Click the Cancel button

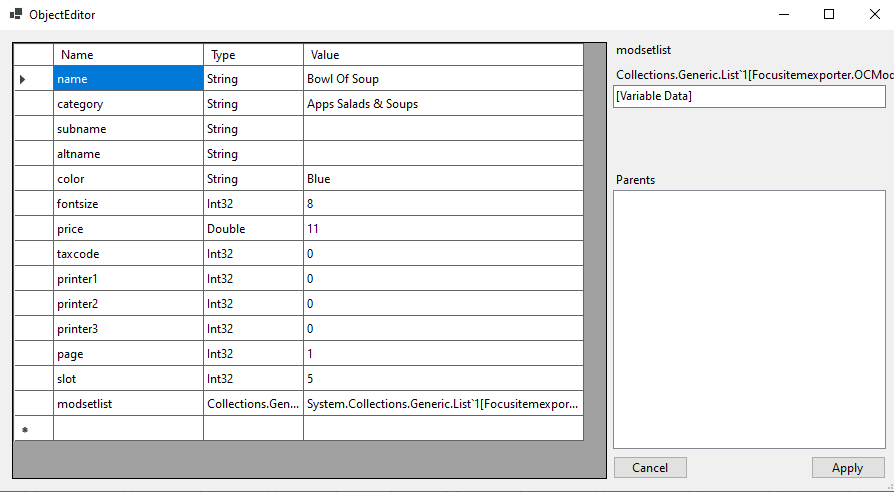click(650, 467)
